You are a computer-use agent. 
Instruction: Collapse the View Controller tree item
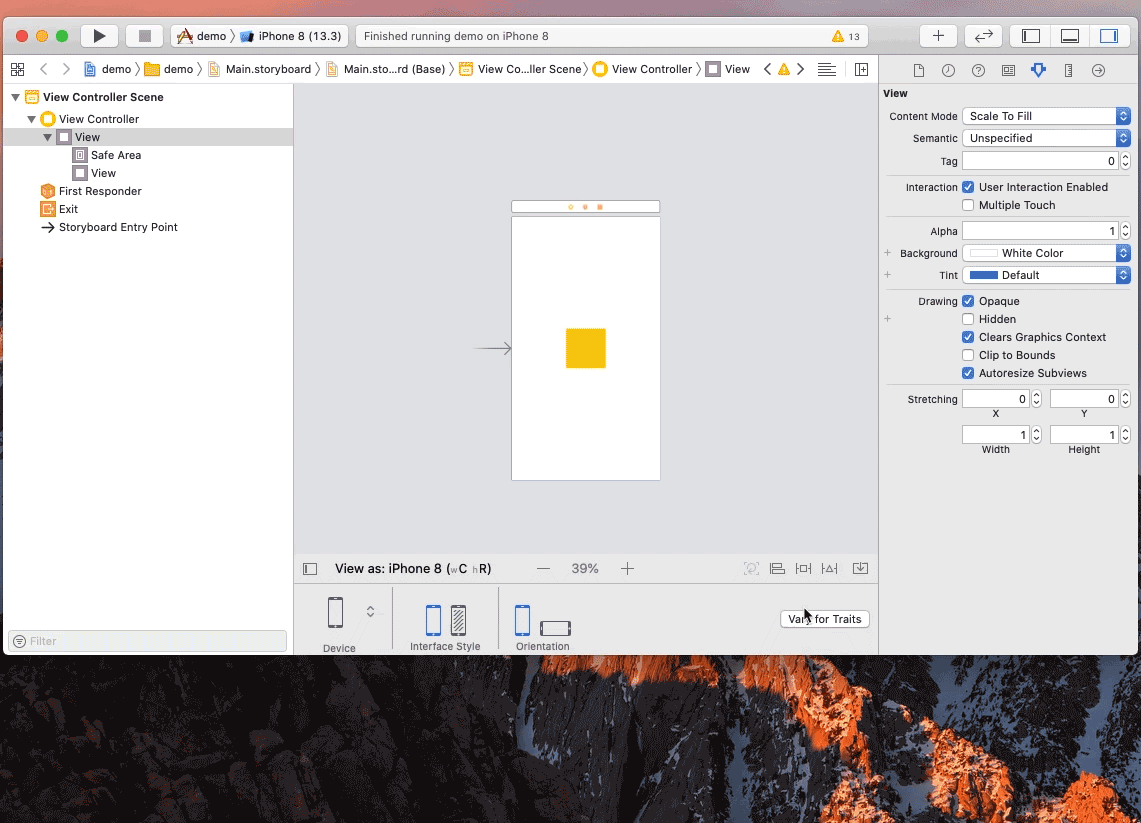coord(31,119)
